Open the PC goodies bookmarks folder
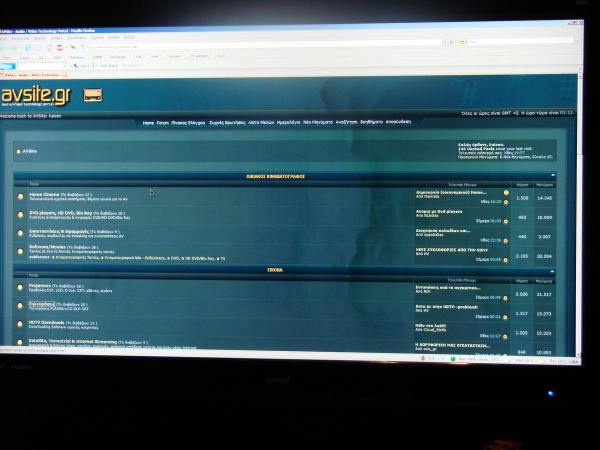This screenshot has height=450, width=600. coord(196,56)
